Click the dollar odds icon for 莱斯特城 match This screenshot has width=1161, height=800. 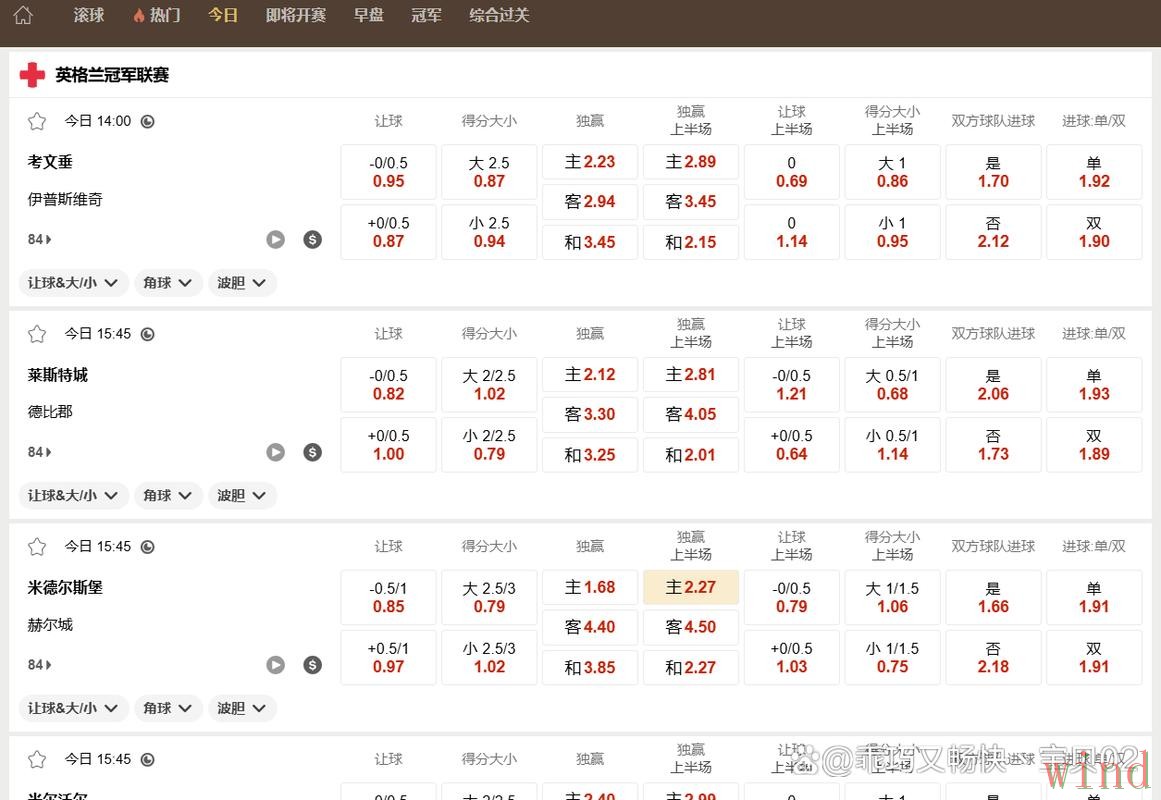313,452
